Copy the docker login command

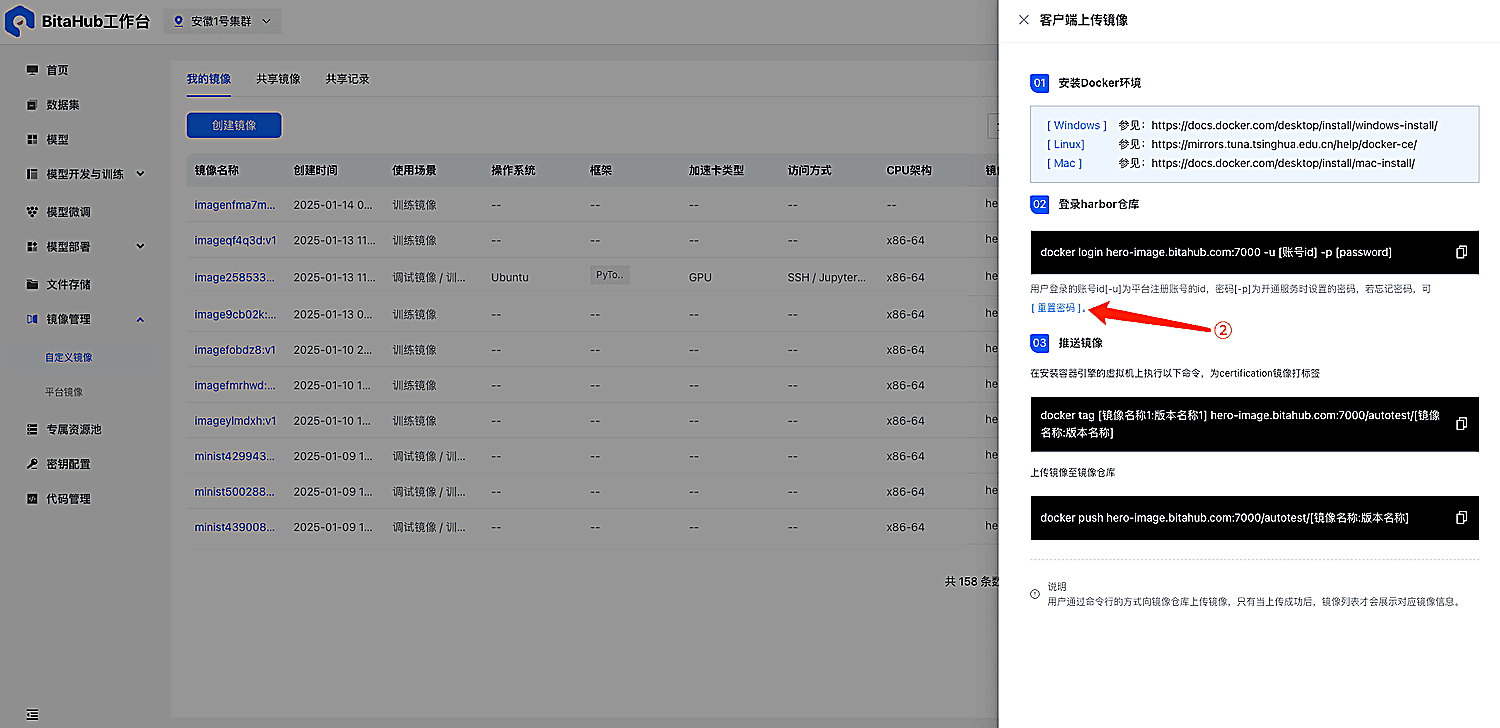tap(1461, 252)
